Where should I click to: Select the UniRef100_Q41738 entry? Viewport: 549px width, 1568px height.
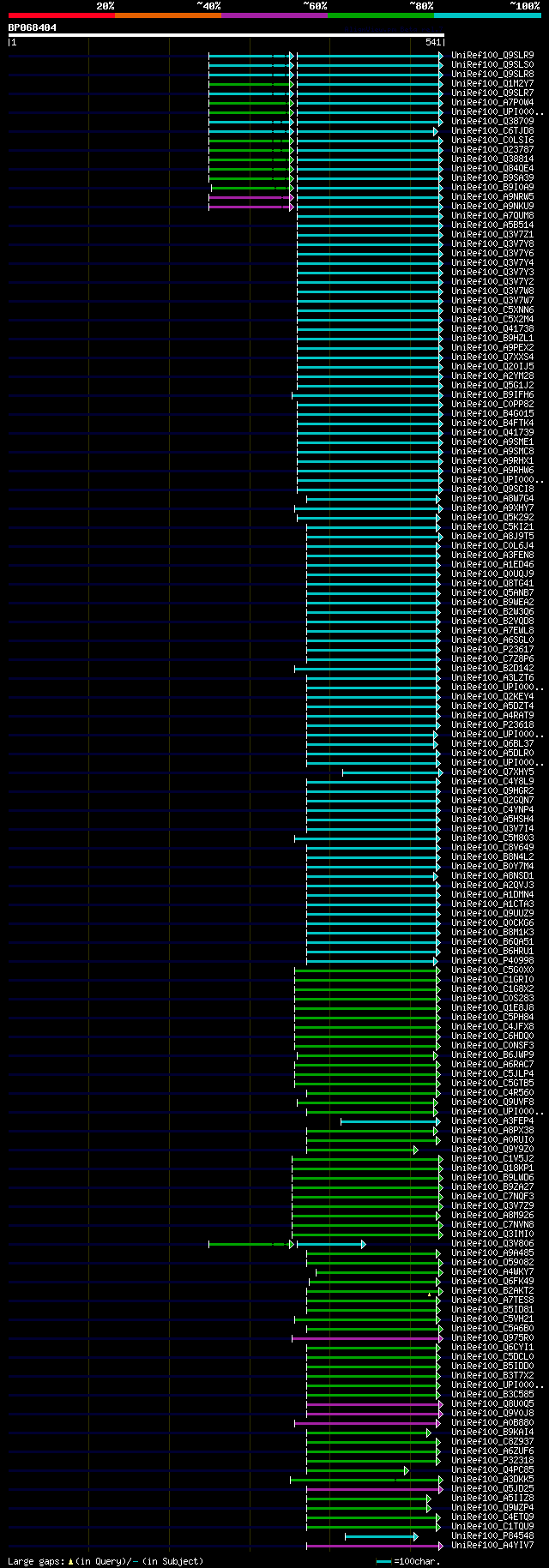point(492,329)
